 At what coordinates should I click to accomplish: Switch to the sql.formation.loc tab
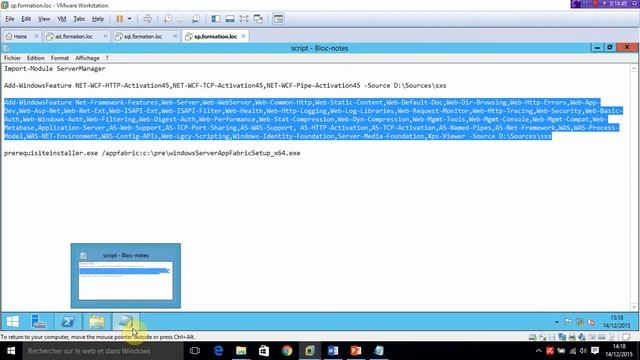click(143, 36)
